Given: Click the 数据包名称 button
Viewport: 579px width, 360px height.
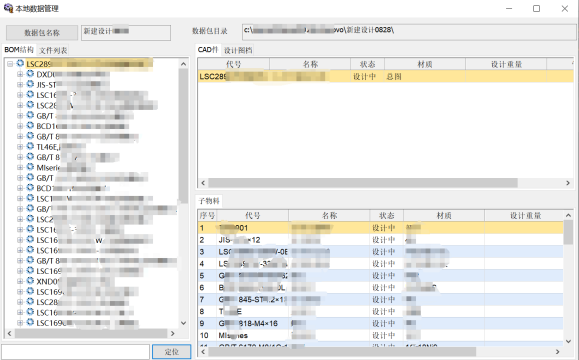Looking at the screenshot, I should [42, 32].
